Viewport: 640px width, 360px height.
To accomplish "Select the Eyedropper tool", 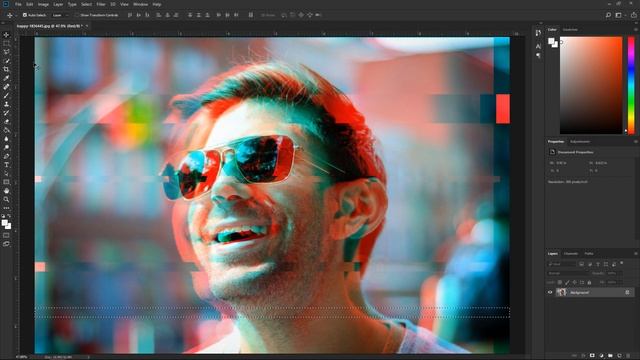I will click(x=6, y=78).
